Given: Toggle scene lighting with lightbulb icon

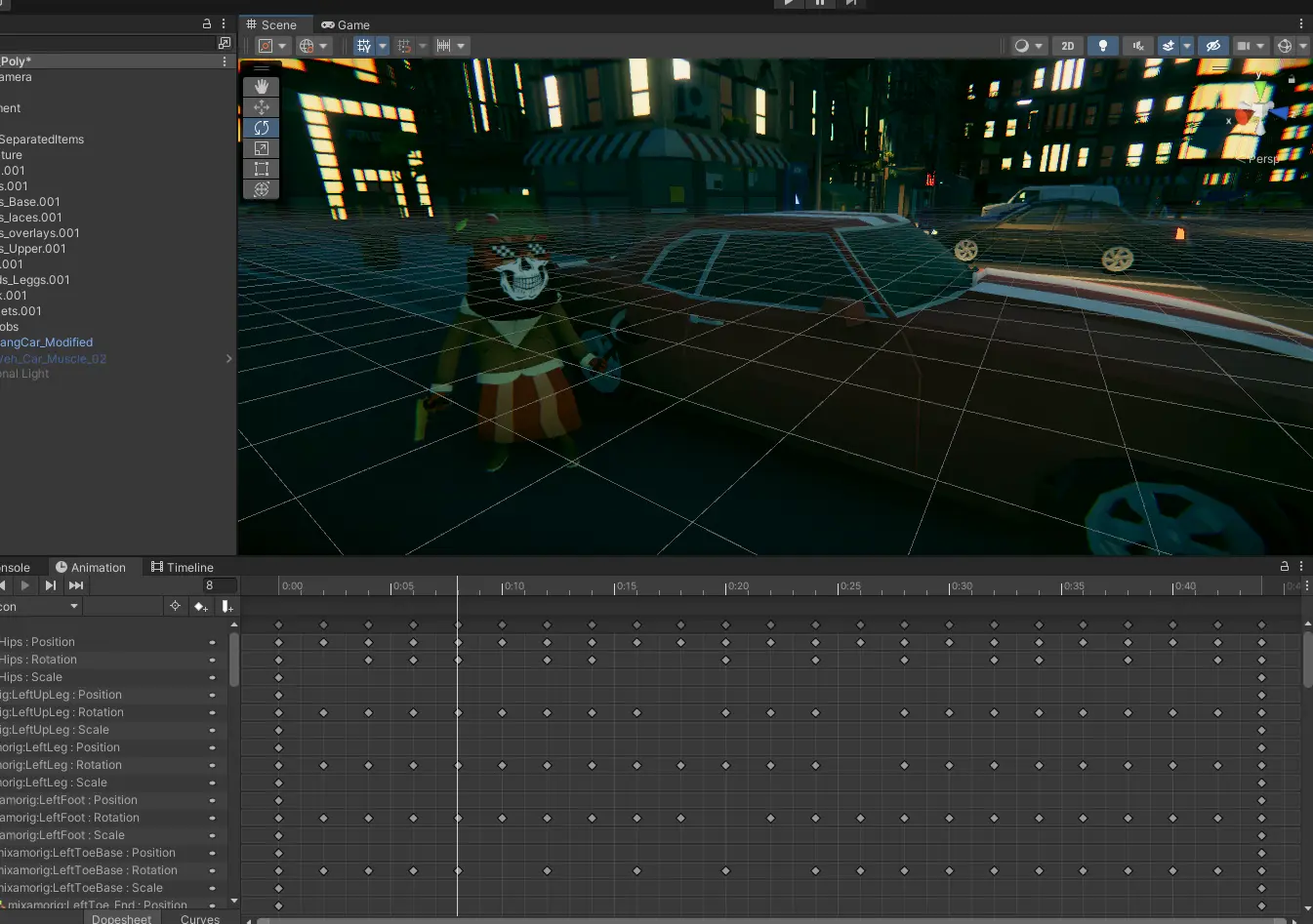Looking at the screenshot, I should click(x=1102, y=46).
